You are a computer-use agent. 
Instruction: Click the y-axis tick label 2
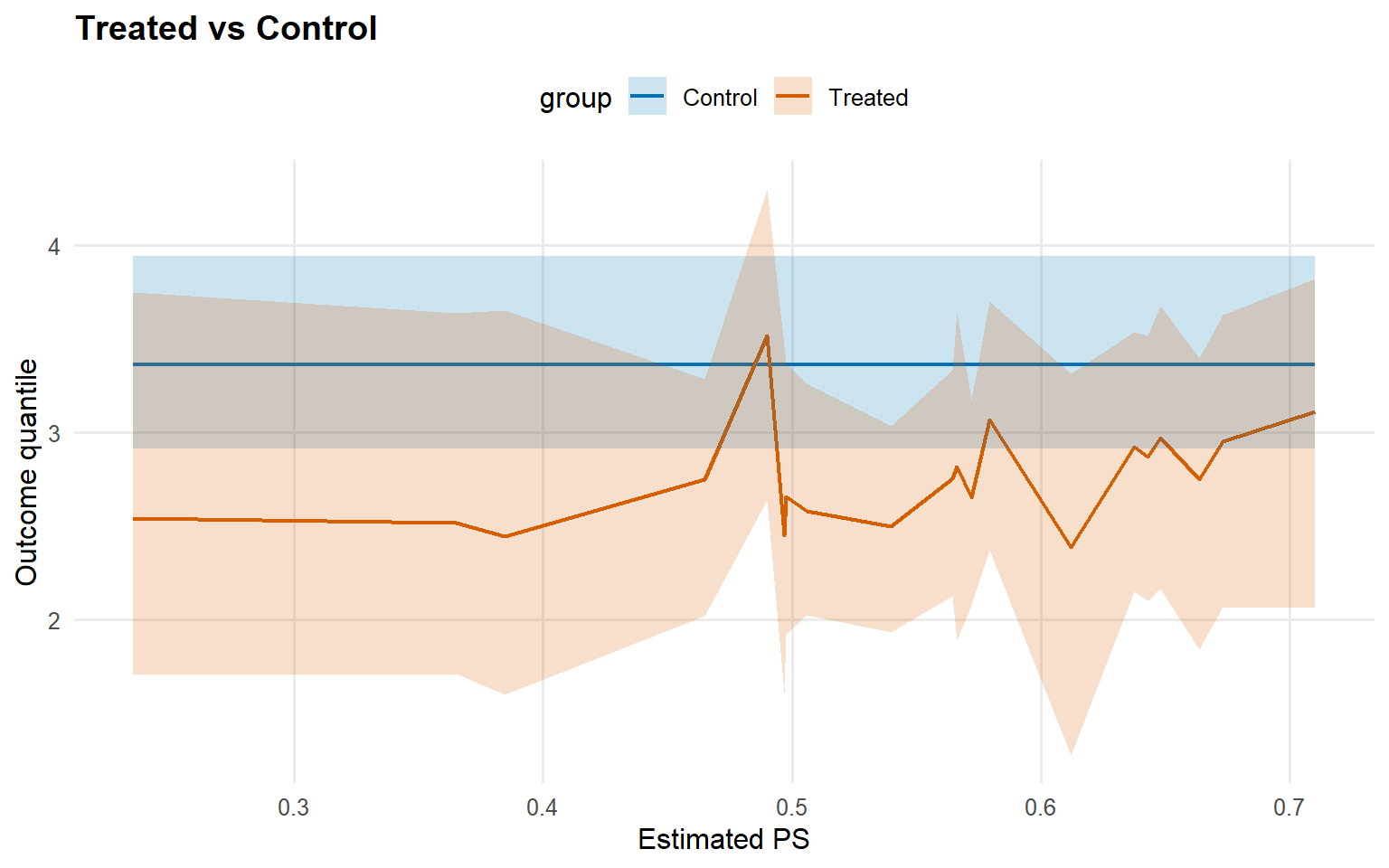coord(54,620)
